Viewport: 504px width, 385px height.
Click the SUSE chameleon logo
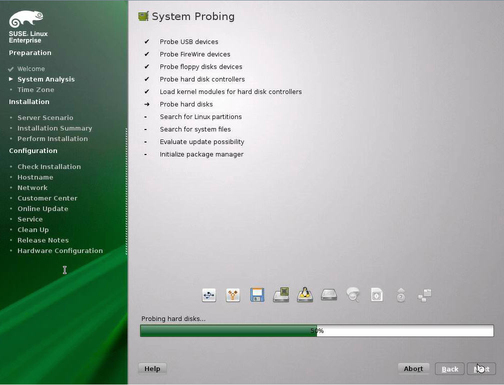(26, 19)
